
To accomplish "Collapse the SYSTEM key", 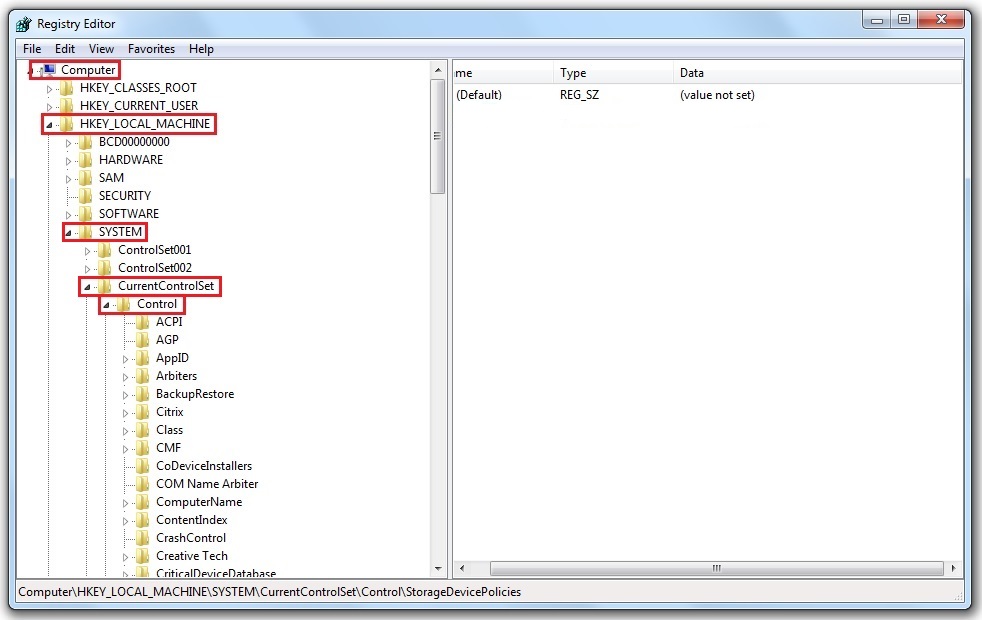I will coord(68,233).
